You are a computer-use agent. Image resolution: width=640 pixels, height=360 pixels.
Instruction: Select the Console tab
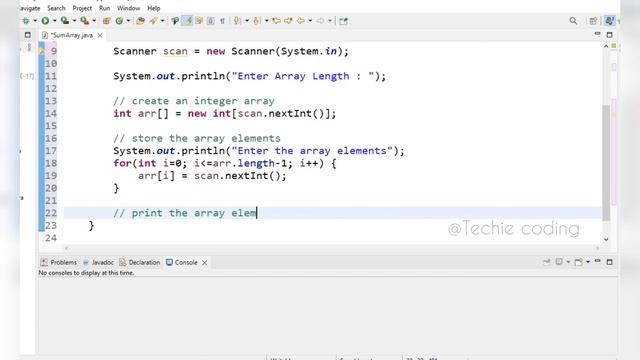tap(182, 262)
